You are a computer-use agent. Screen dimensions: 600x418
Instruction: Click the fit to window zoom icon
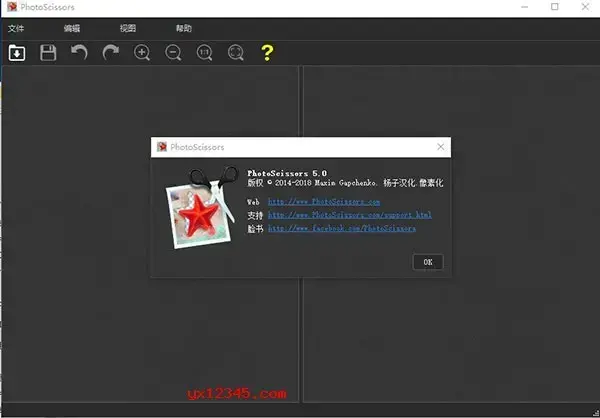pyautogui.click(x=236, y=52)
